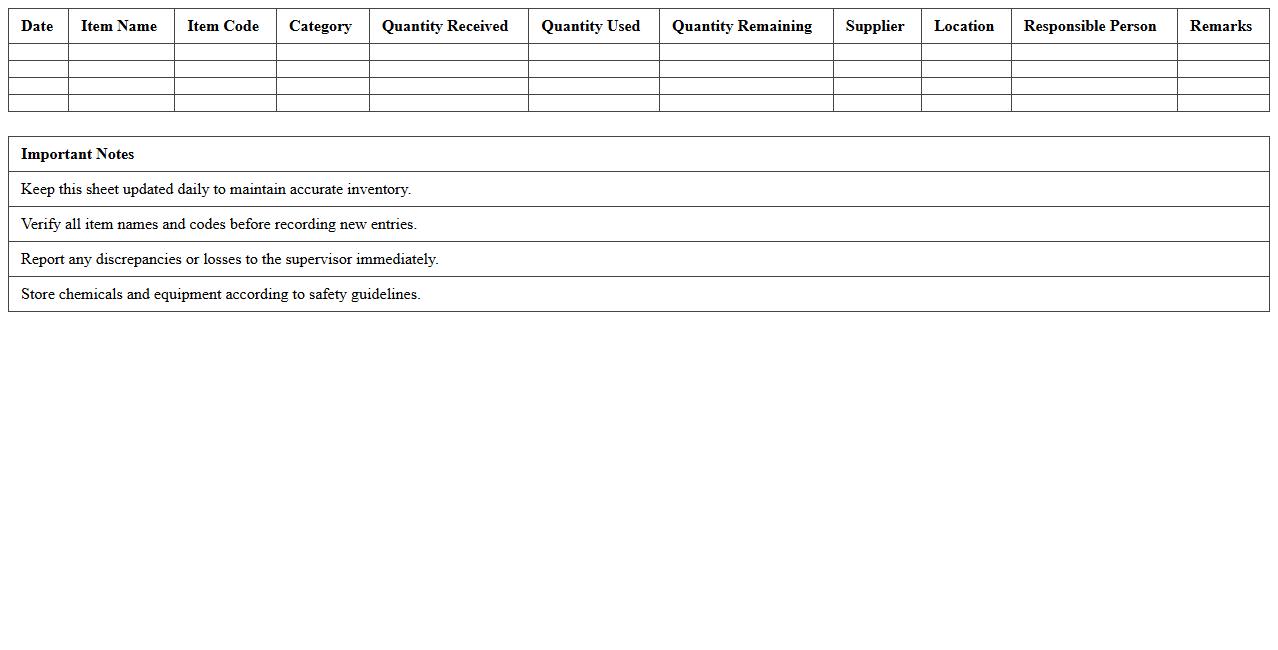Click the Quantity Received column header
This screenshot has width=1278, height=650.
(445, 26)
